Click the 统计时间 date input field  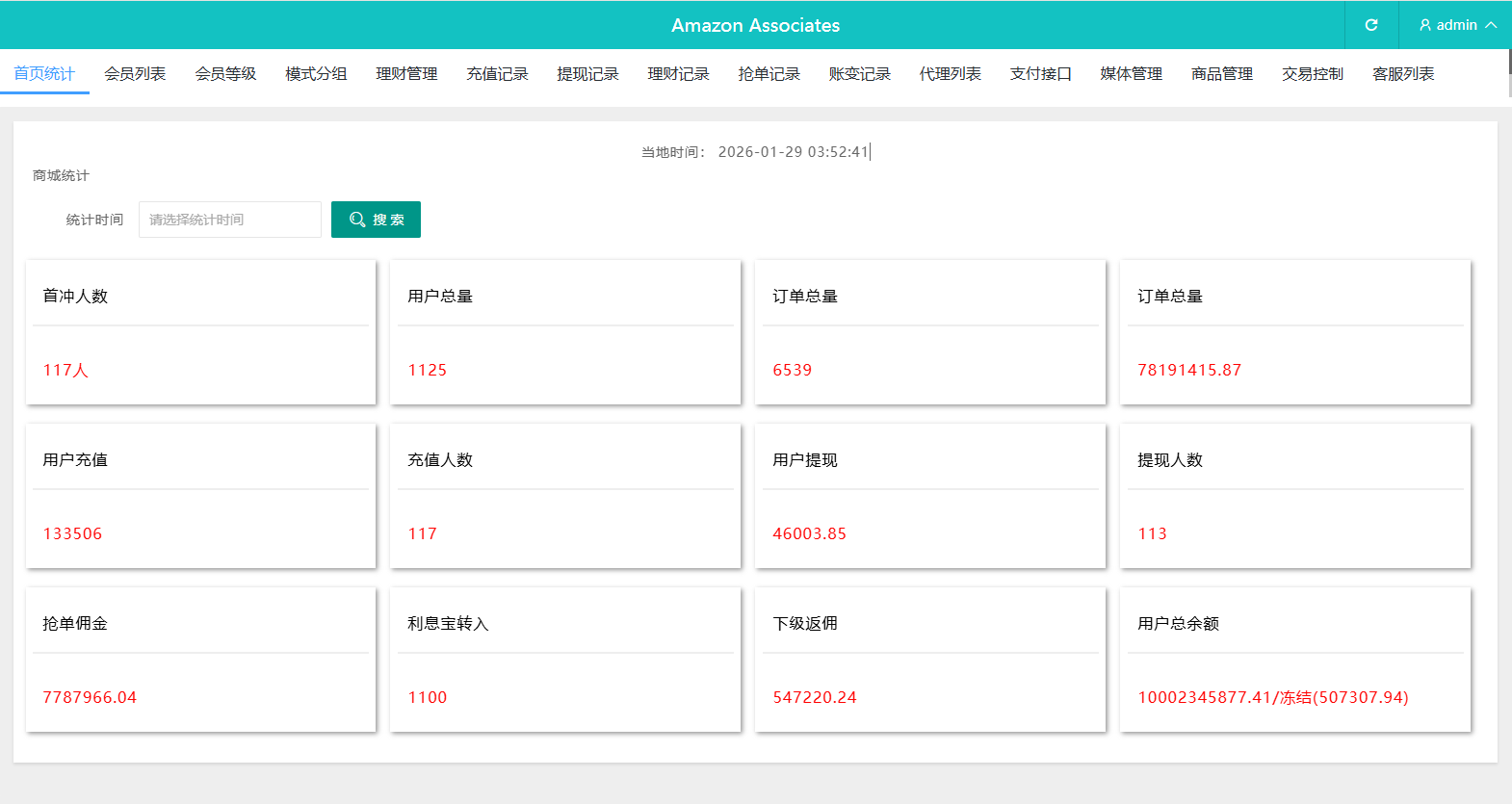click(x=230, y=220)
